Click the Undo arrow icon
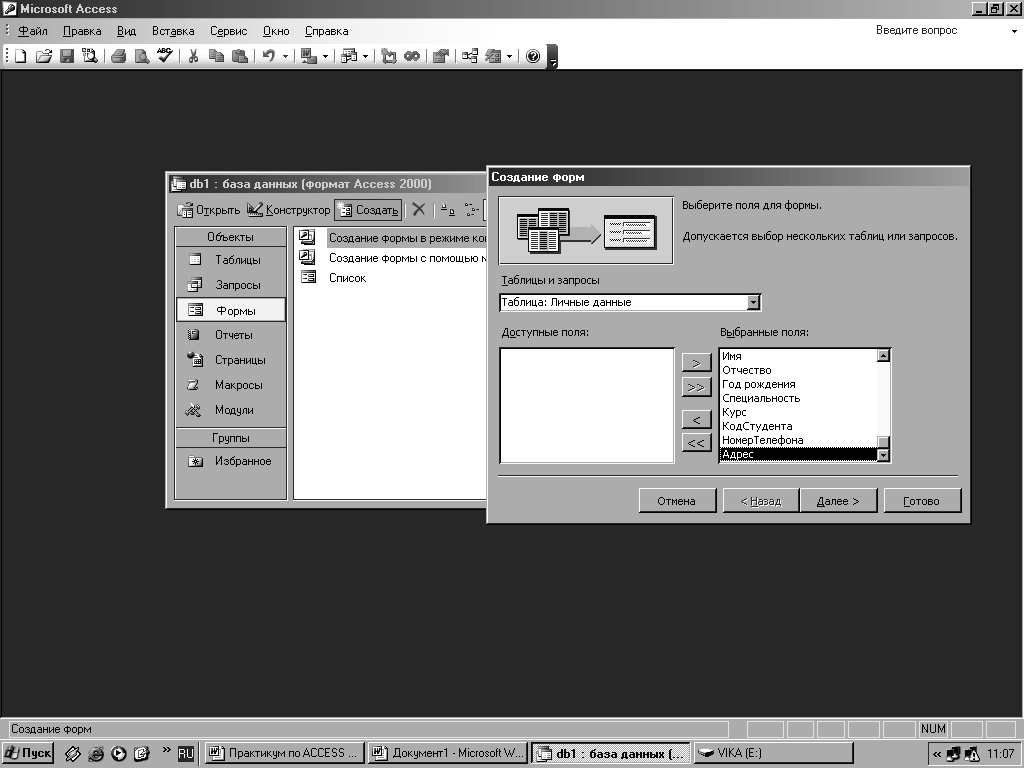Screen dimensions: 1024x768 pos(268,56)
